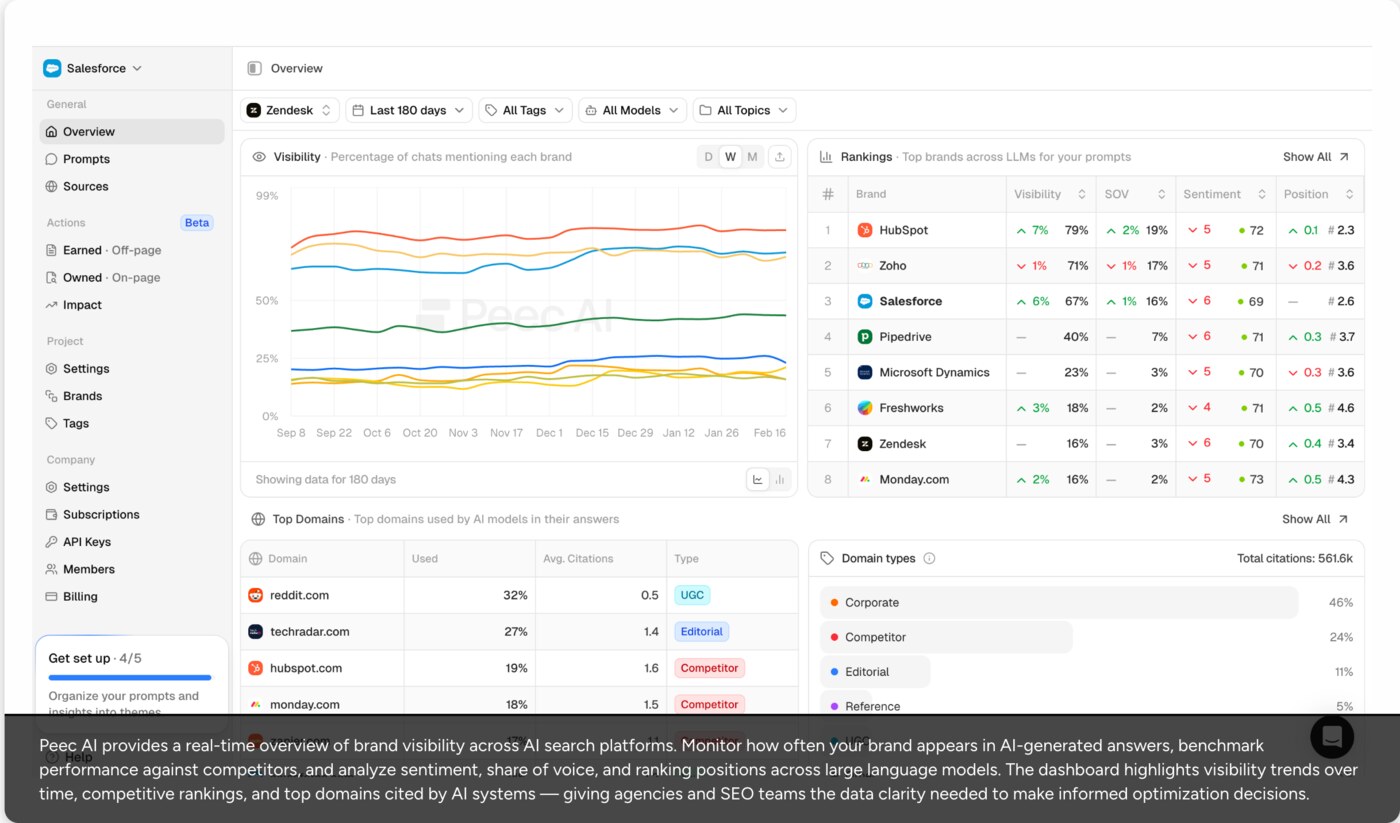The height and width of the screenshot is (823, 1400).
Task: Click the Monday.com logo in rankings
Action: (x=865, y=479)
